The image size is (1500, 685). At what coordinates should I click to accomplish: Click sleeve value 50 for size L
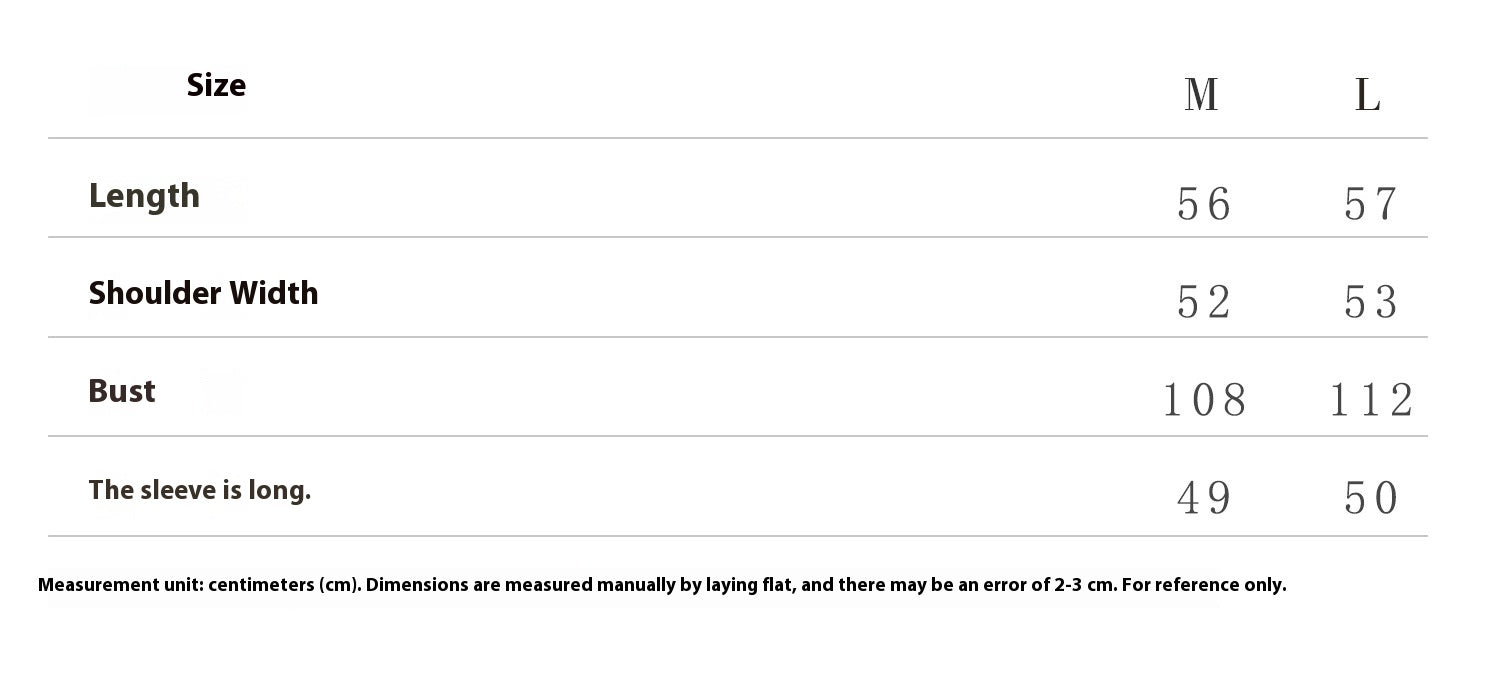[x=1369, y=498]
